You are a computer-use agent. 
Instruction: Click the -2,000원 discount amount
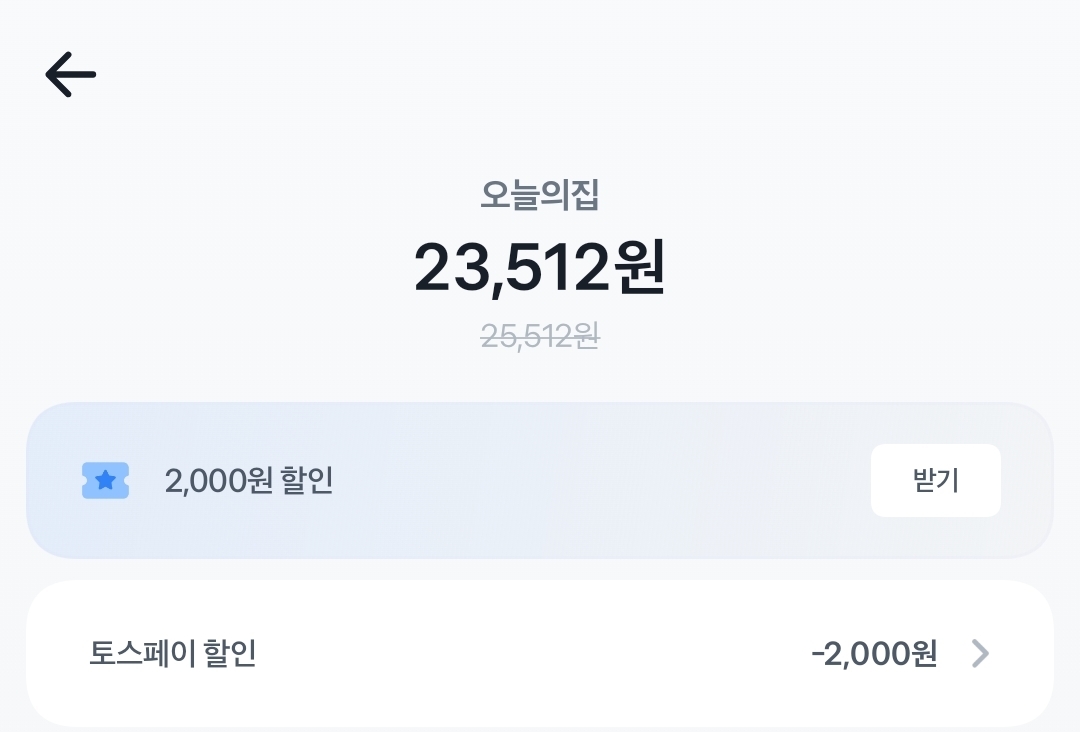tap(874, 654)
